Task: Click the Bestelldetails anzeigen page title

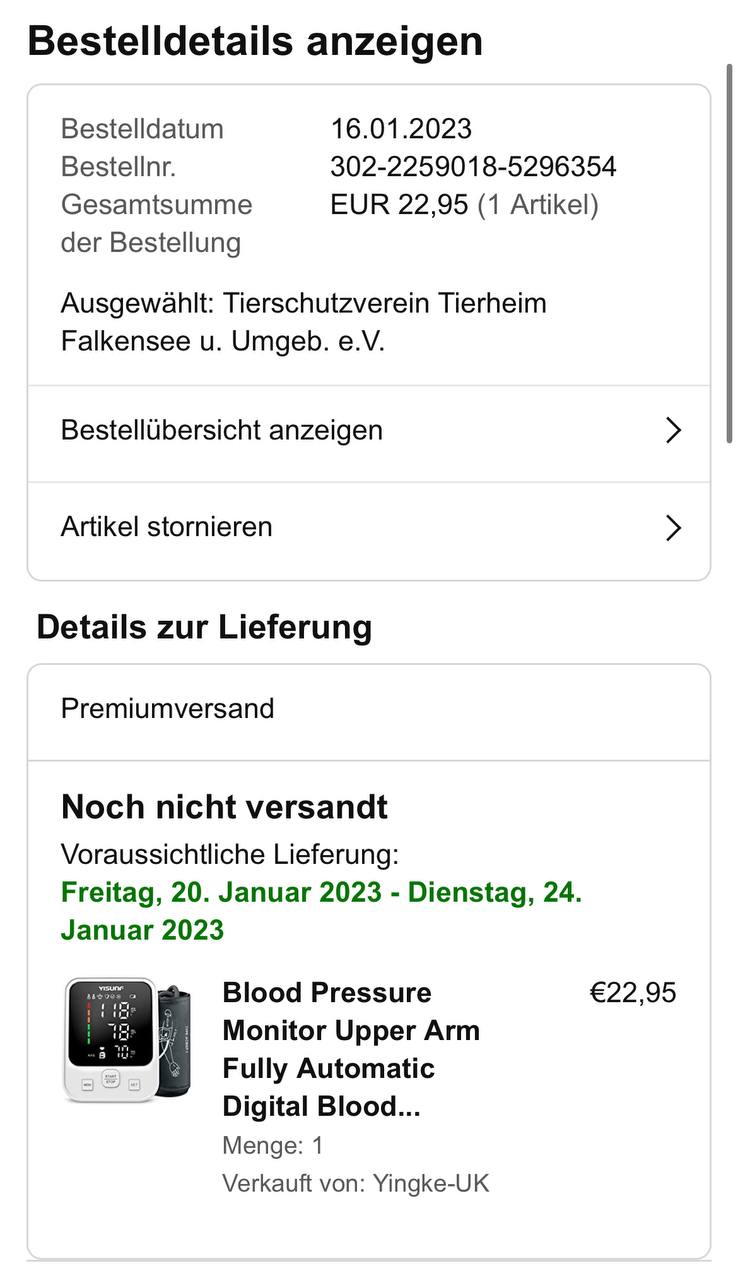Action: (x=255, y=42)
